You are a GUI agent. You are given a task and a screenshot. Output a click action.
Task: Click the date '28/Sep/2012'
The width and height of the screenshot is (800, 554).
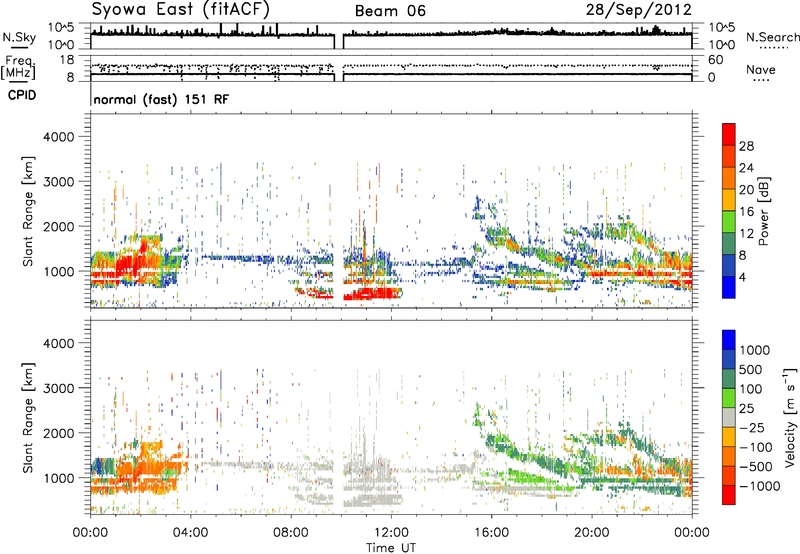639,10
